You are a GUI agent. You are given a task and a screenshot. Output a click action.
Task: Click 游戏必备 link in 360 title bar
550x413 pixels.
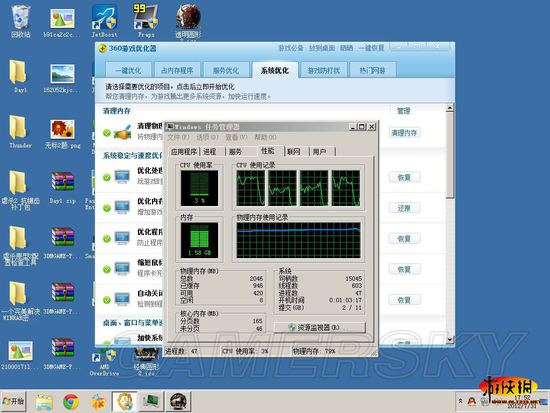(x=290, y=48)
